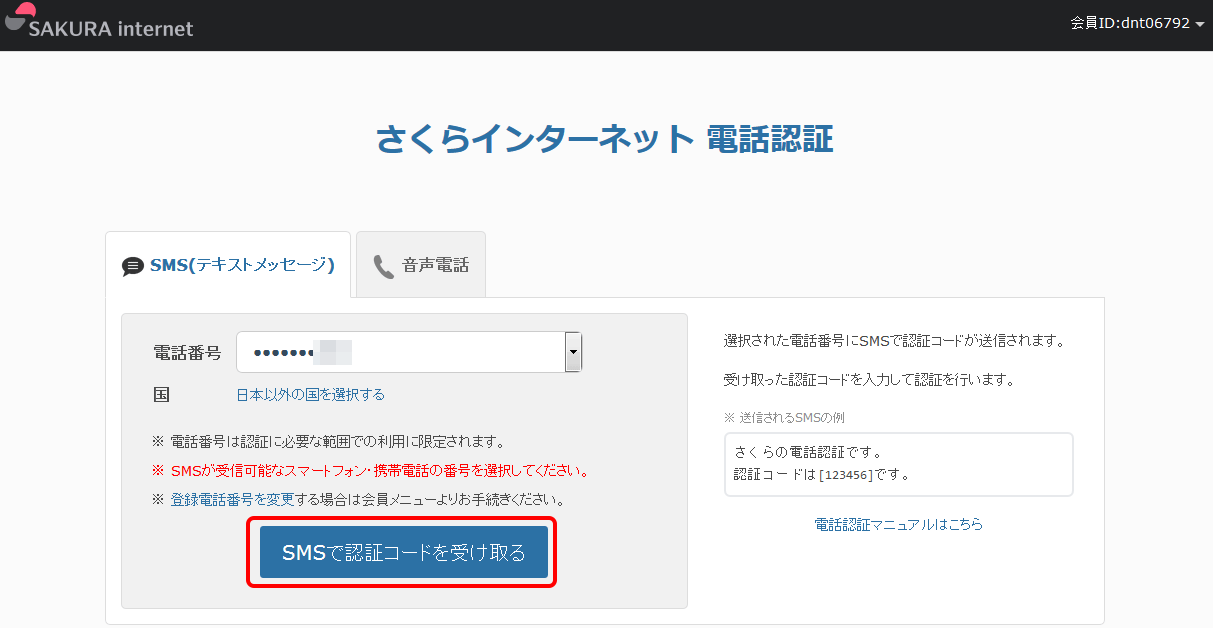Click the masked phone number field
Image resolution: width=1213 pixels, height=628 pixels.
(400, 352)
